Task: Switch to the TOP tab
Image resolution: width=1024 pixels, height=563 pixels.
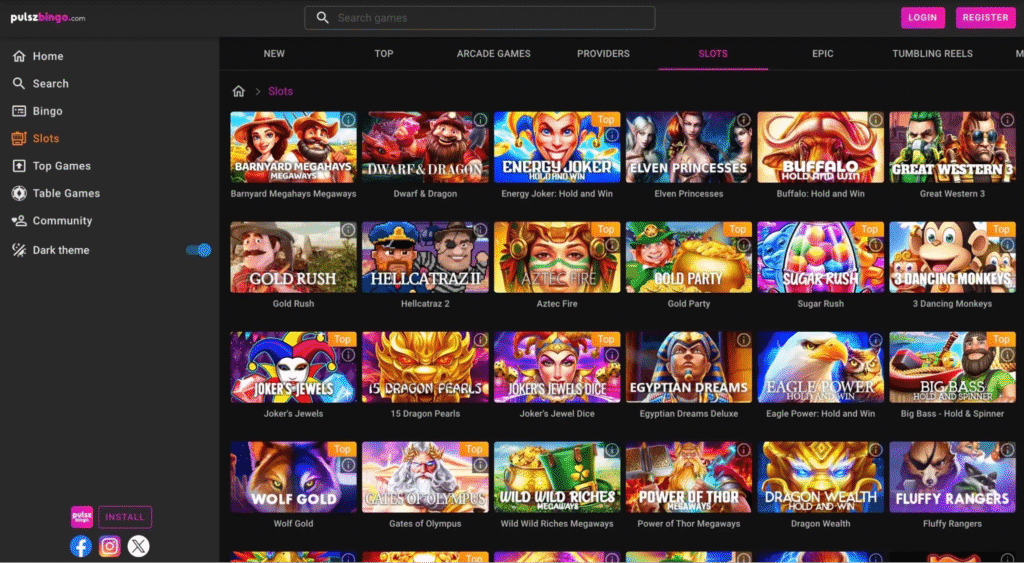Action: tap(384, 54)
